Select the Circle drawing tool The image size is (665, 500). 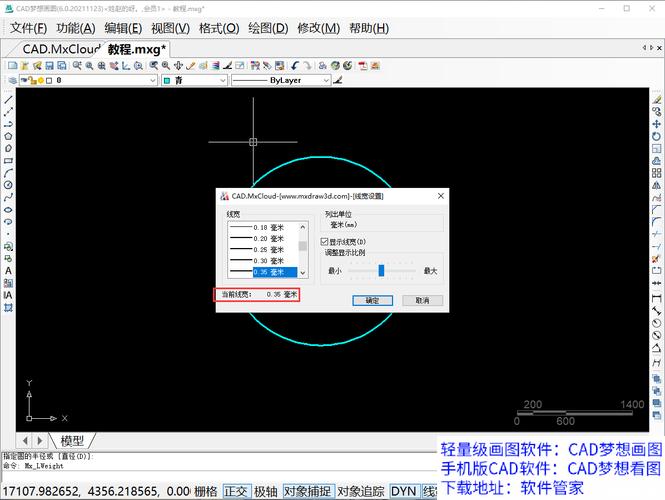8,184
